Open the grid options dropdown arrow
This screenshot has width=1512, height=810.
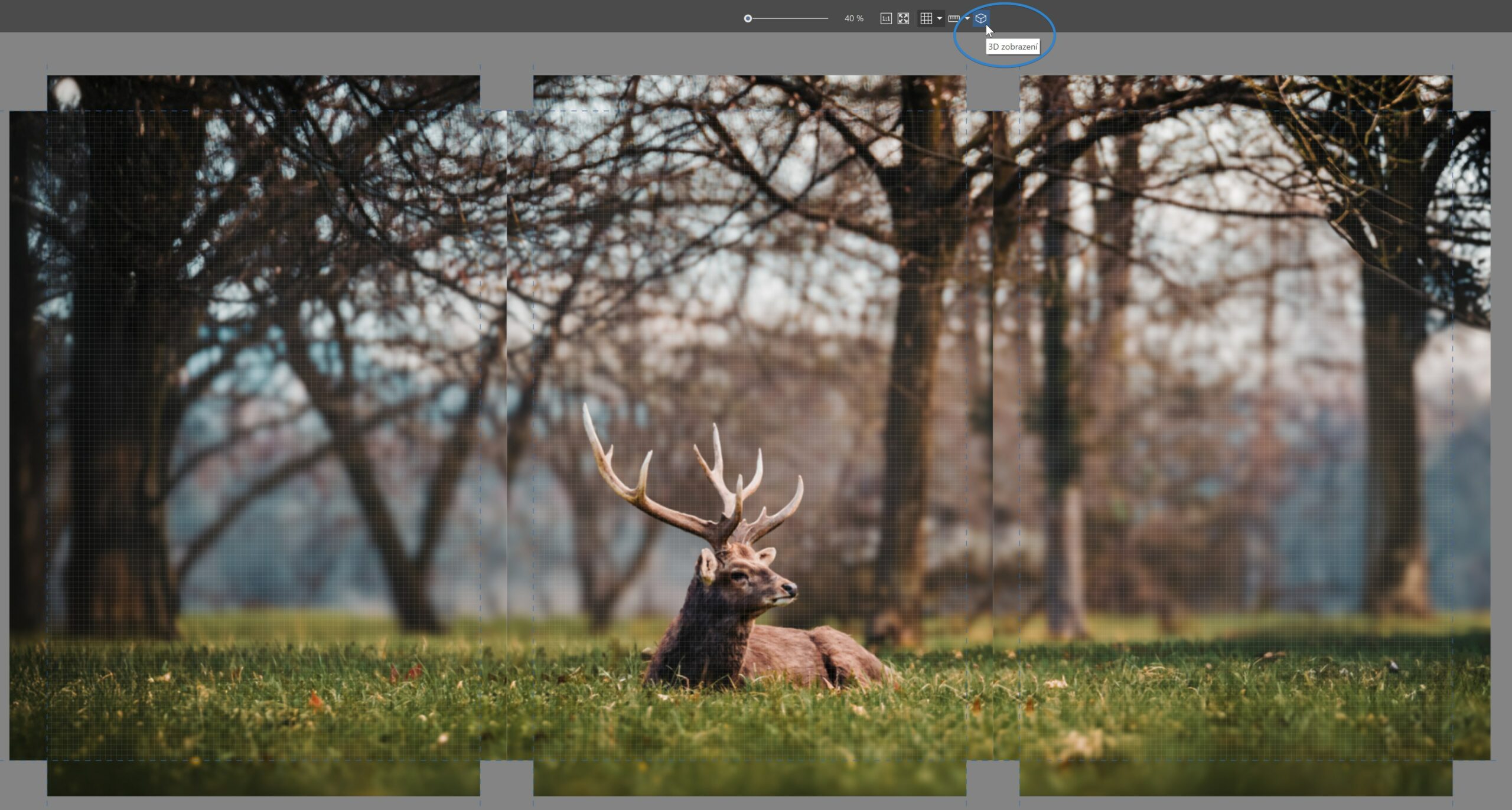[939, 18]
